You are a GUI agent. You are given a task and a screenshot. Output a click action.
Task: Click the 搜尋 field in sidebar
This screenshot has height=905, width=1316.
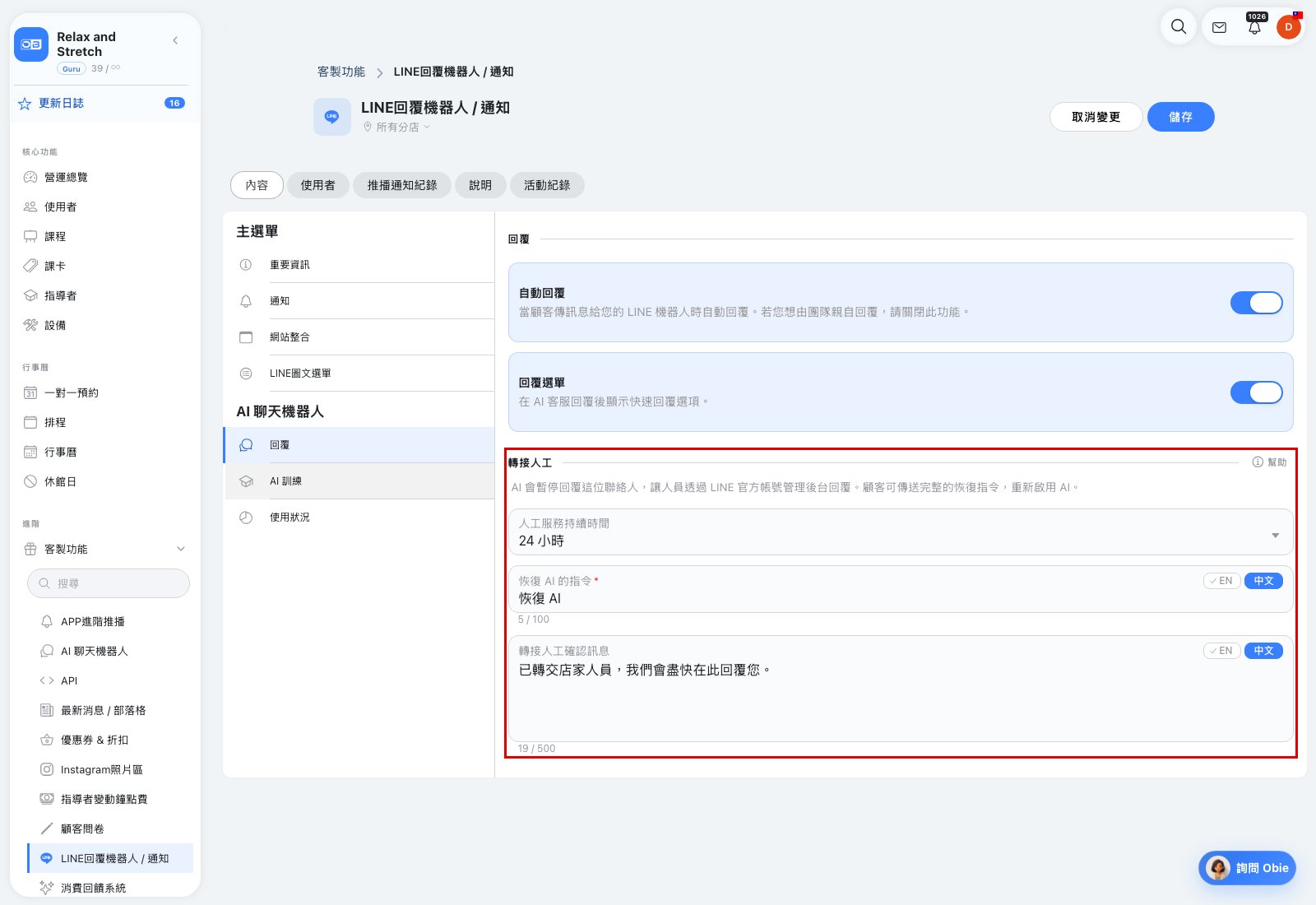point(109,583)
